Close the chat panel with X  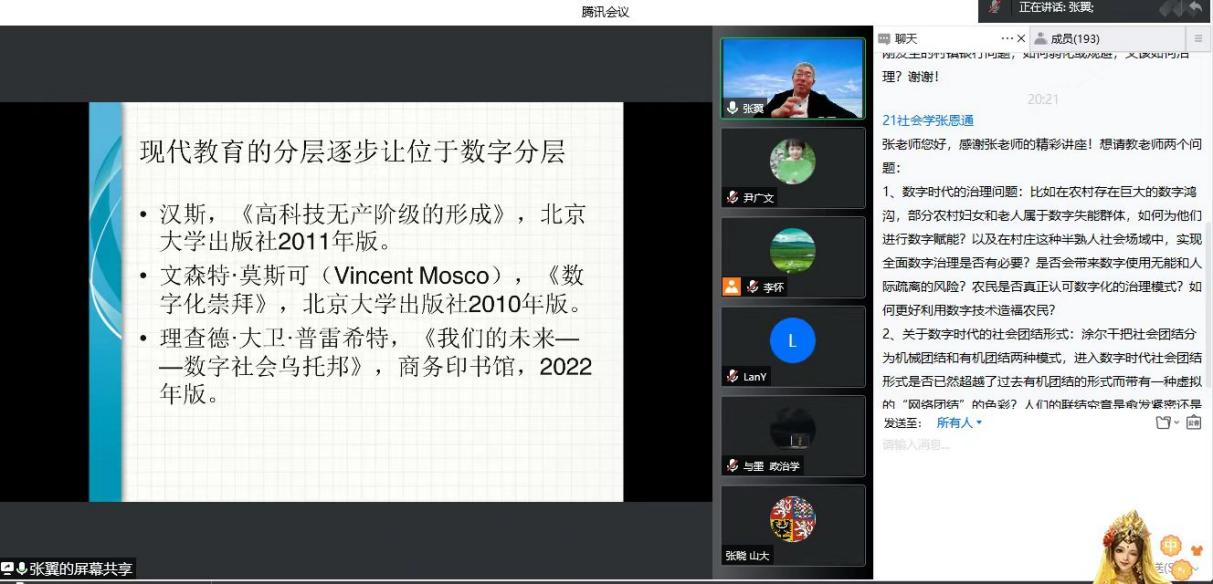[x=1020, y=39]
